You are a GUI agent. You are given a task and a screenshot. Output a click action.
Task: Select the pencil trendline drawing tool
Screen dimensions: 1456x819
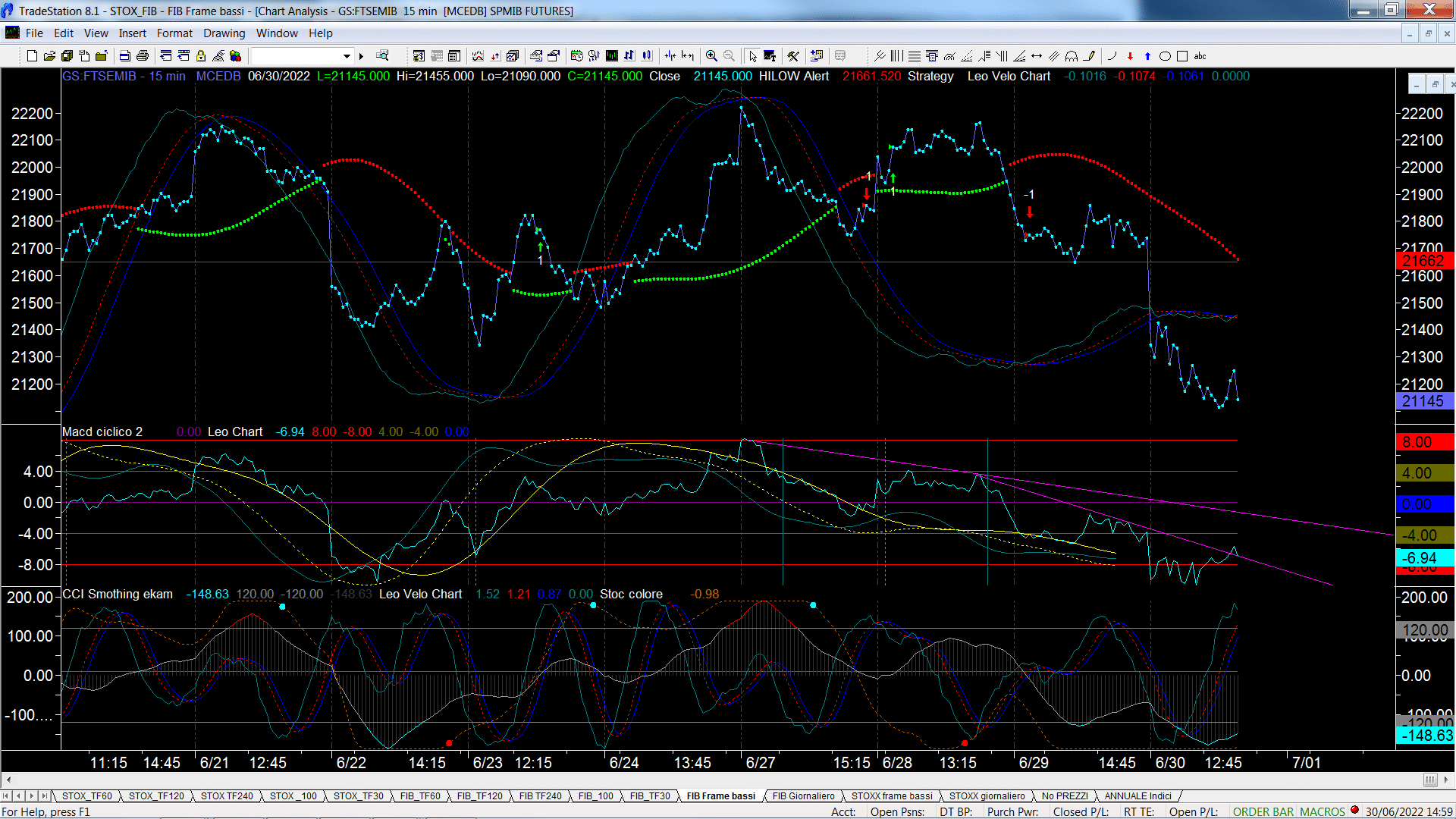[1090, 56]
